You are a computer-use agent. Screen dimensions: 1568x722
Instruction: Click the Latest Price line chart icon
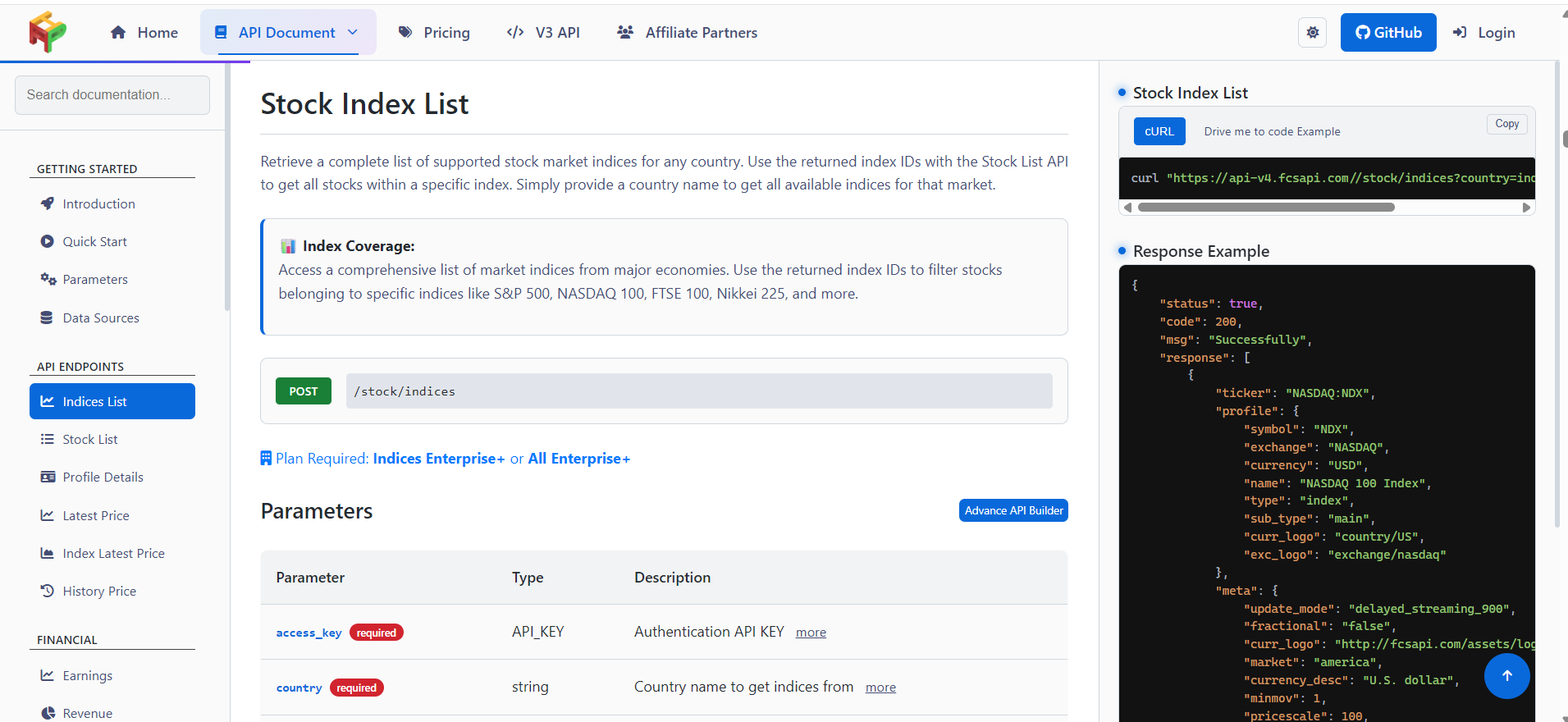pos(48,515)
